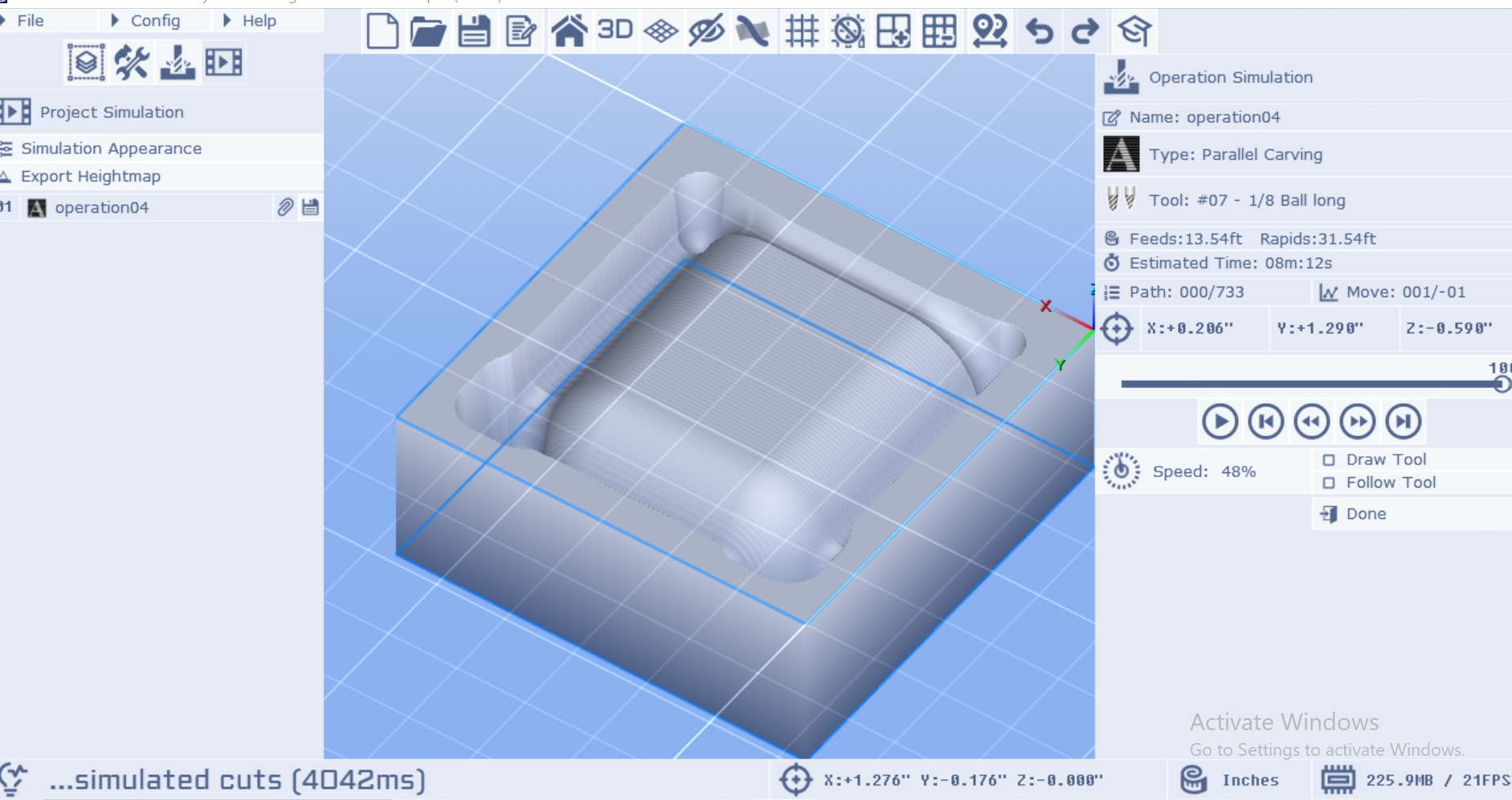Screen dimensions: 1512x800
Task: Click the crosshair position icon in right panel
Action: tap(1117, 329)
